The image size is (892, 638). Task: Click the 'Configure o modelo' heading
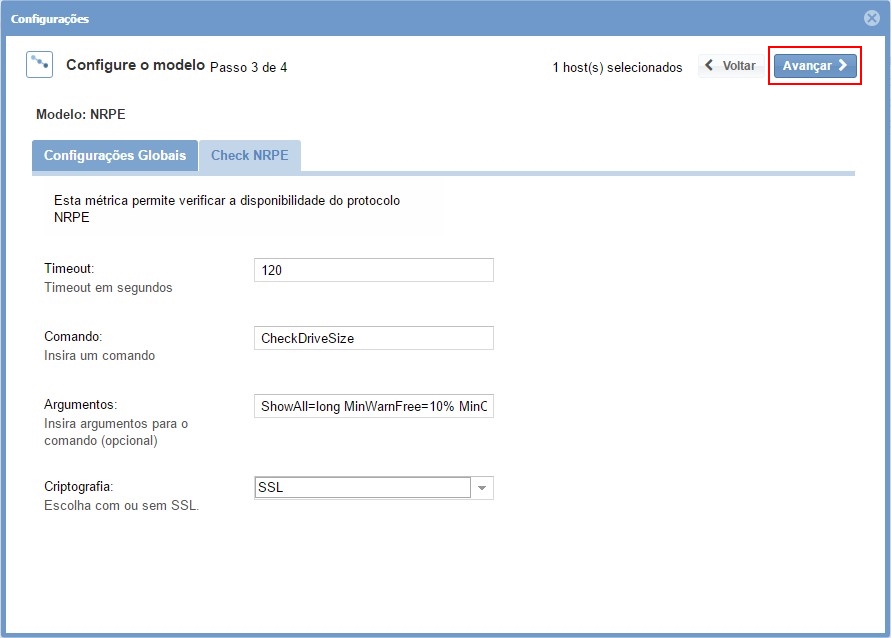pyautogui.click(x=135, y=65)
